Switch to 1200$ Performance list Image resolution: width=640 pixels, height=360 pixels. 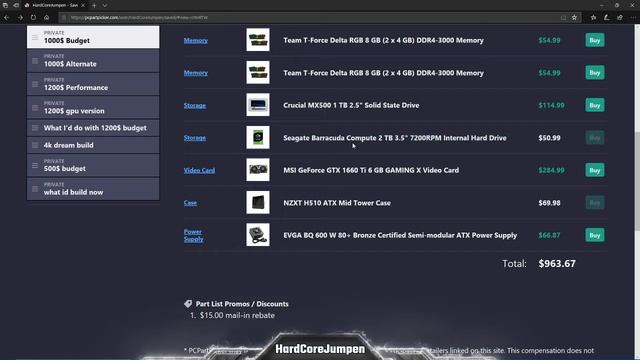93,84
